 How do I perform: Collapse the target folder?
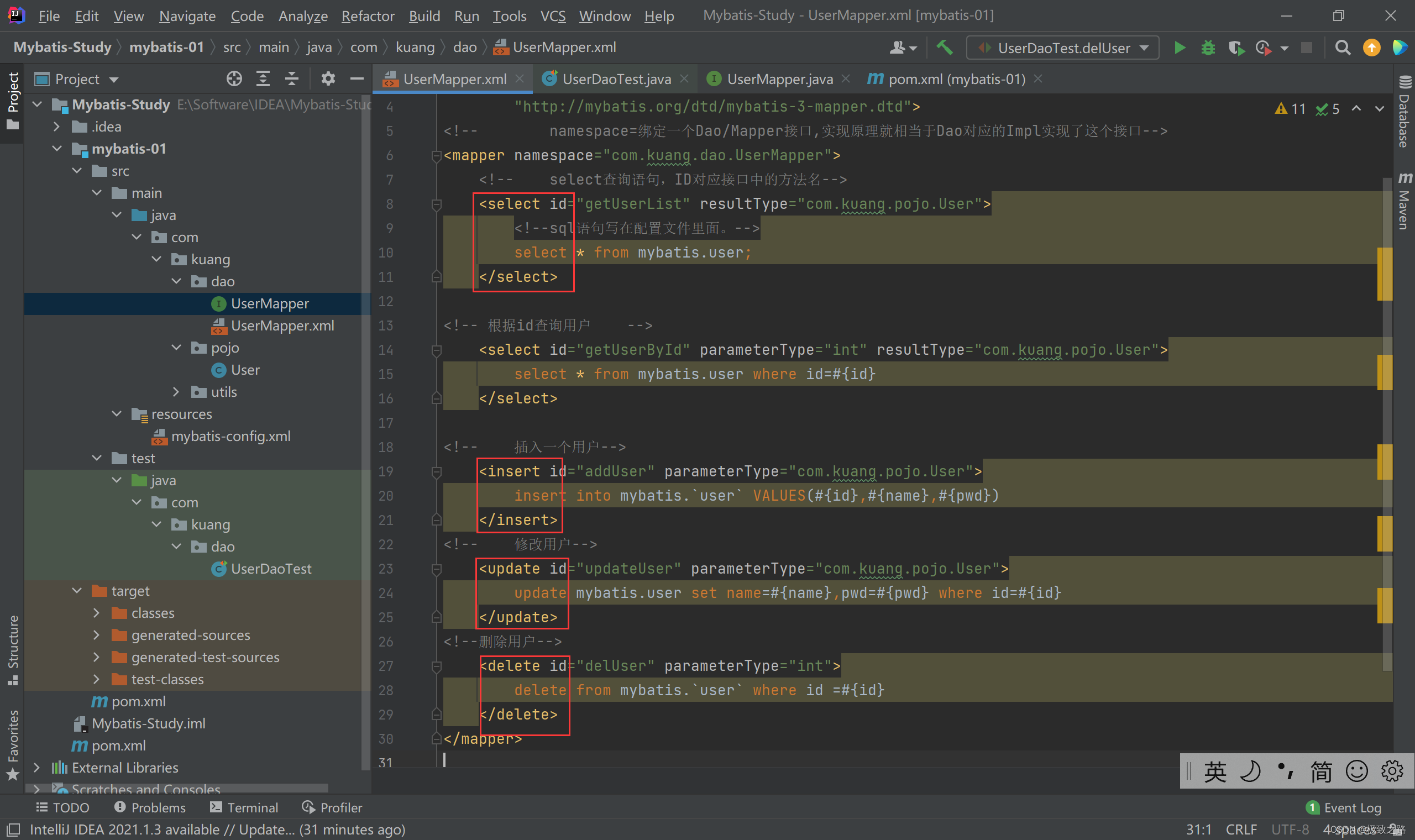point(77,590)
